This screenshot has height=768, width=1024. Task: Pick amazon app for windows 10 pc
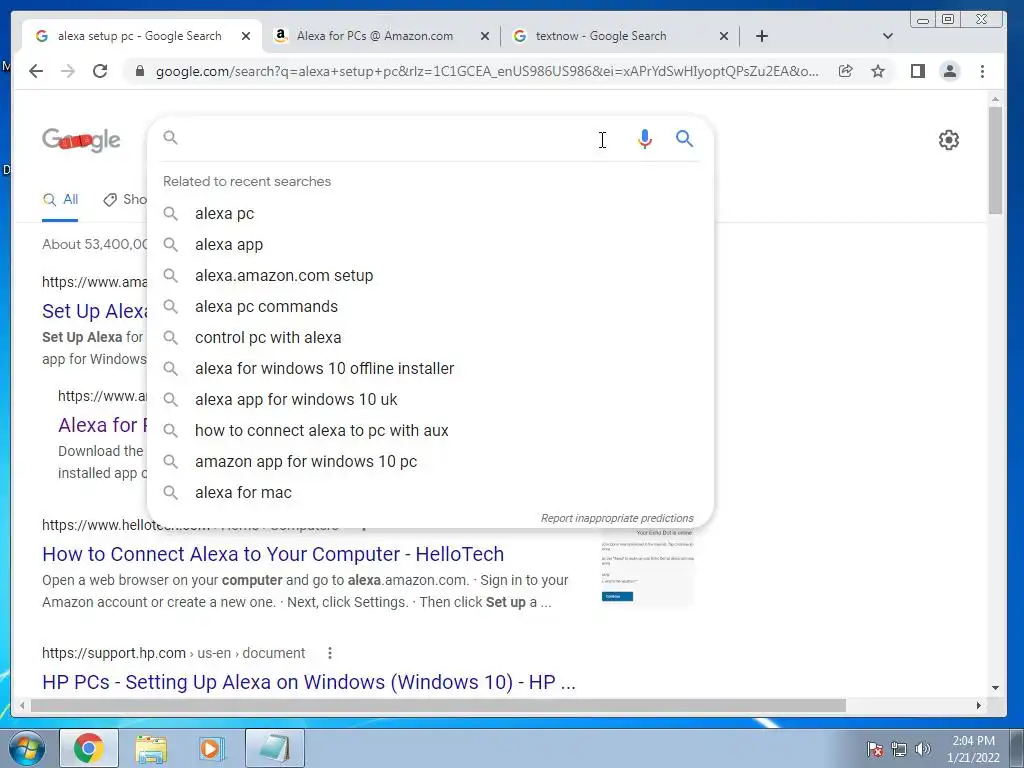tap(430, 462)
